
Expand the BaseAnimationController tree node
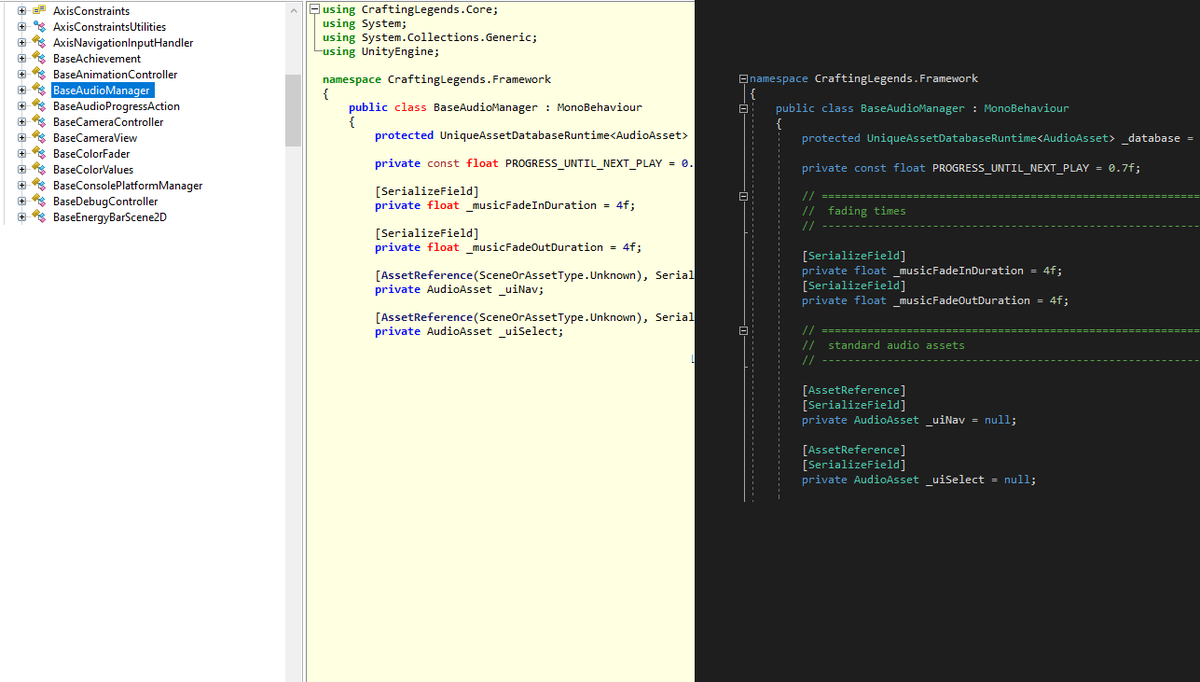(x=22, y=75)
